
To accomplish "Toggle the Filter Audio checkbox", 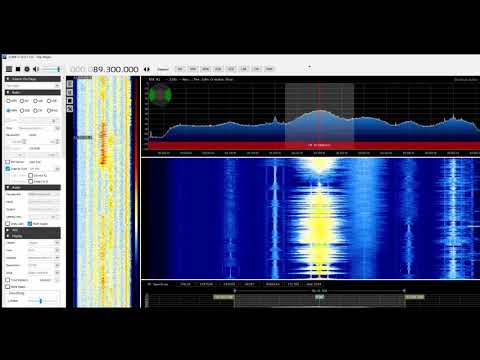I will [30, 224].
